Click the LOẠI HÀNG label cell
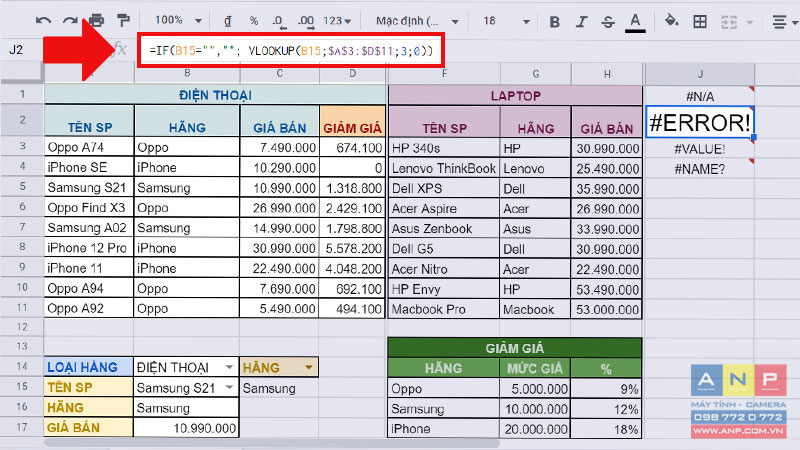The width and height of the screenshot is (800, 450). click(89, 367)
